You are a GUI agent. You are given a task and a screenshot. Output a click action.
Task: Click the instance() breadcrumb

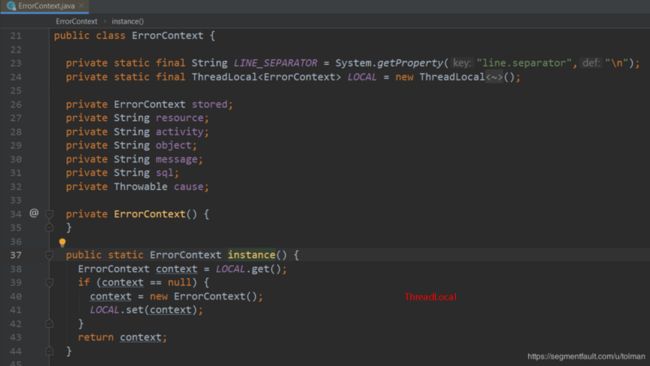pyautogui.click(x=128, y=21)
